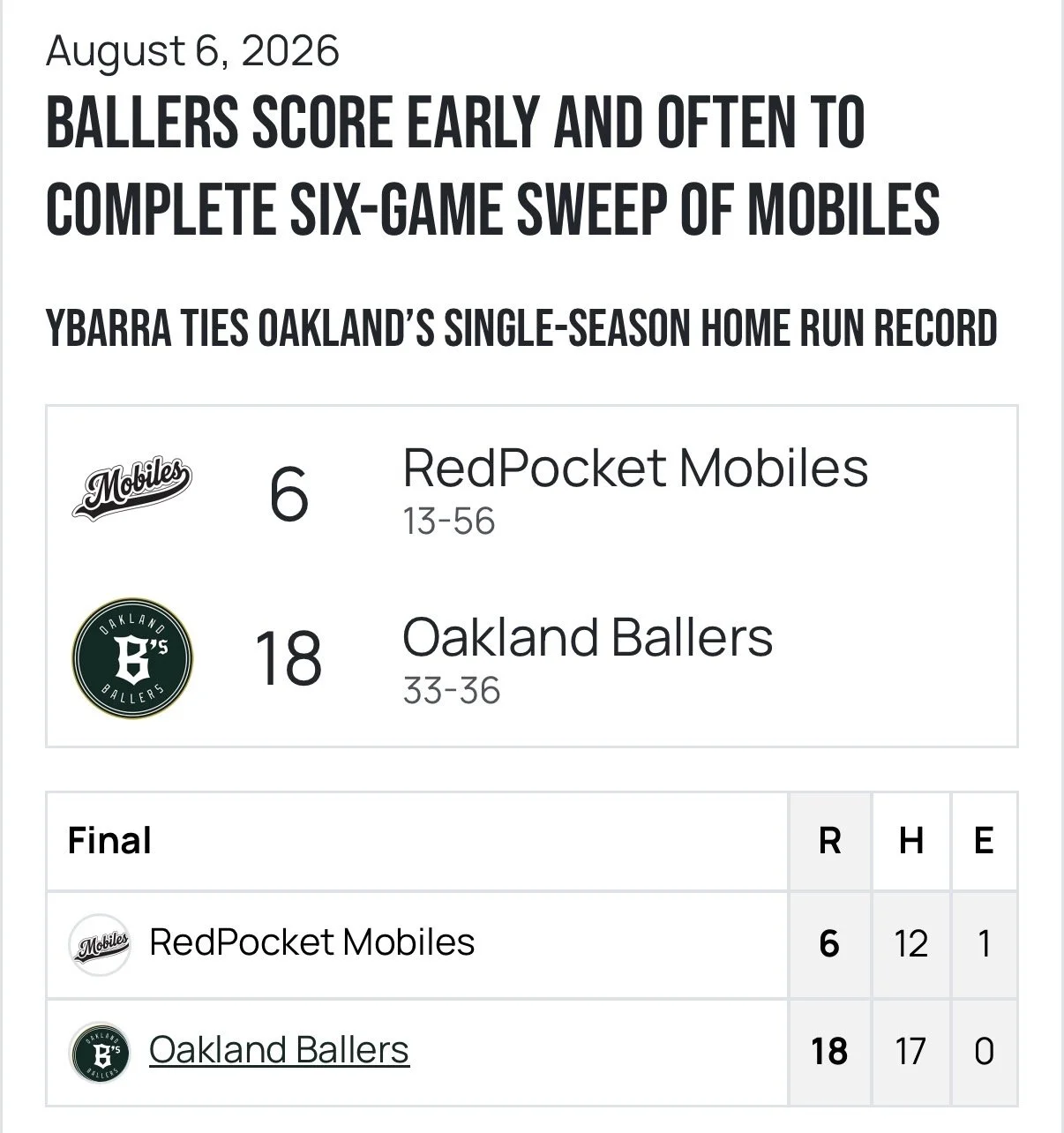Click the August 6, 2026 date
This screenshot has height=1133, width=1064.
click(192, 50)
